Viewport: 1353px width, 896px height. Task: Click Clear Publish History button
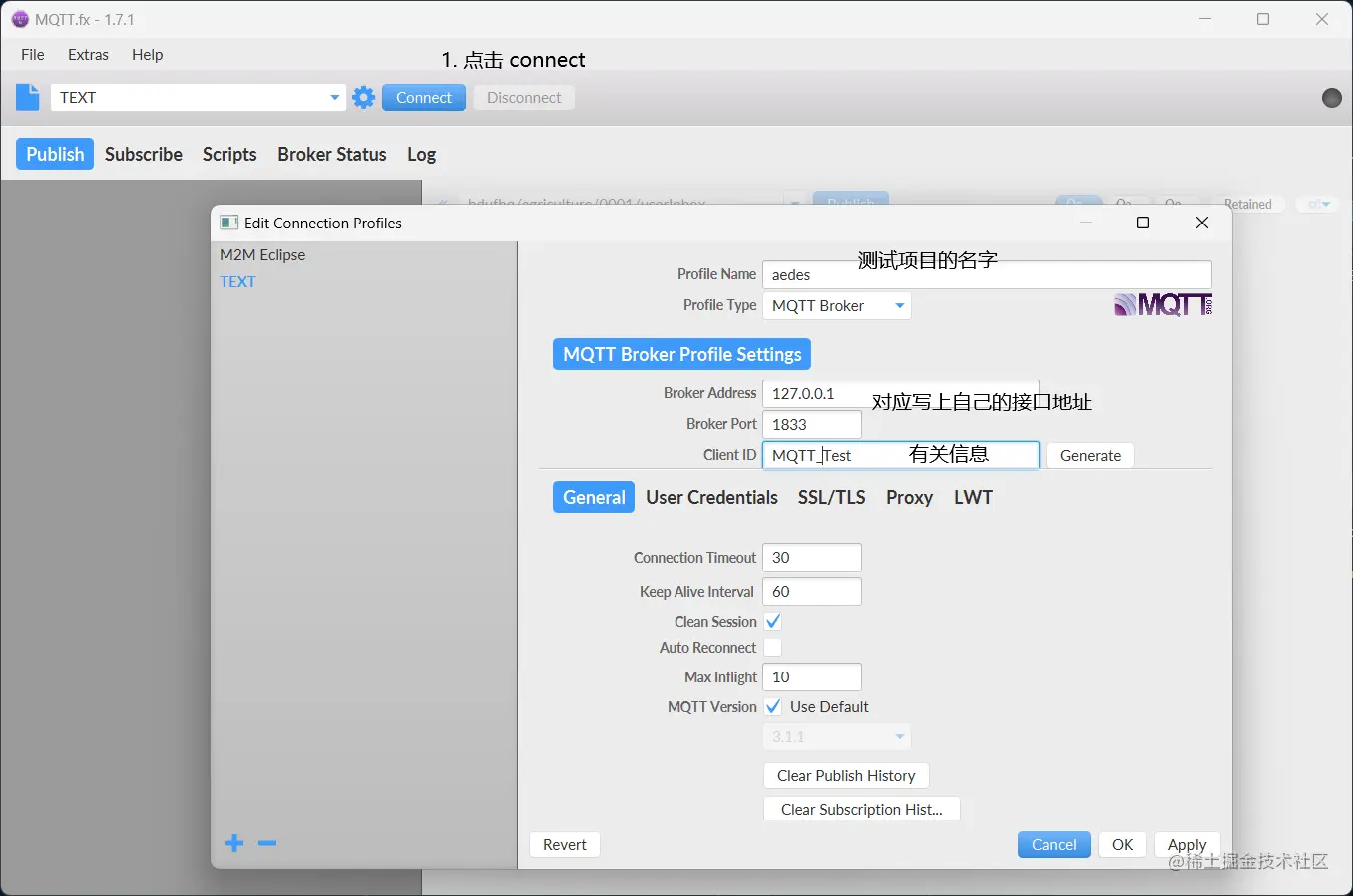pyautogui.click(x=846, y=775)
